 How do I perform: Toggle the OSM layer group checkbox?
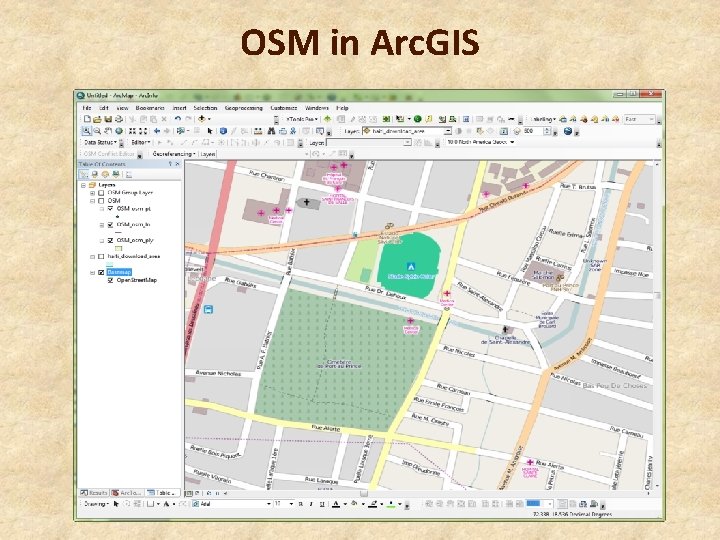coord(101,201)
